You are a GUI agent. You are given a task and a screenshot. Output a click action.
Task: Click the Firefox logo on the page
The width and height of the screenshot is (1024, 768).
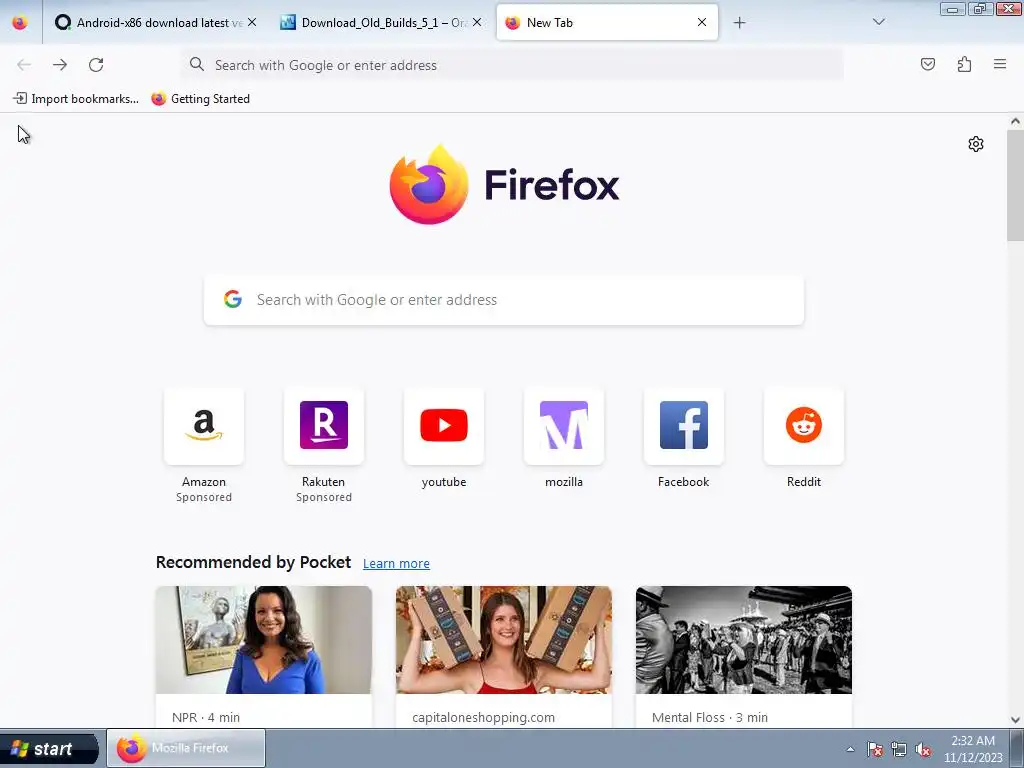504,185
